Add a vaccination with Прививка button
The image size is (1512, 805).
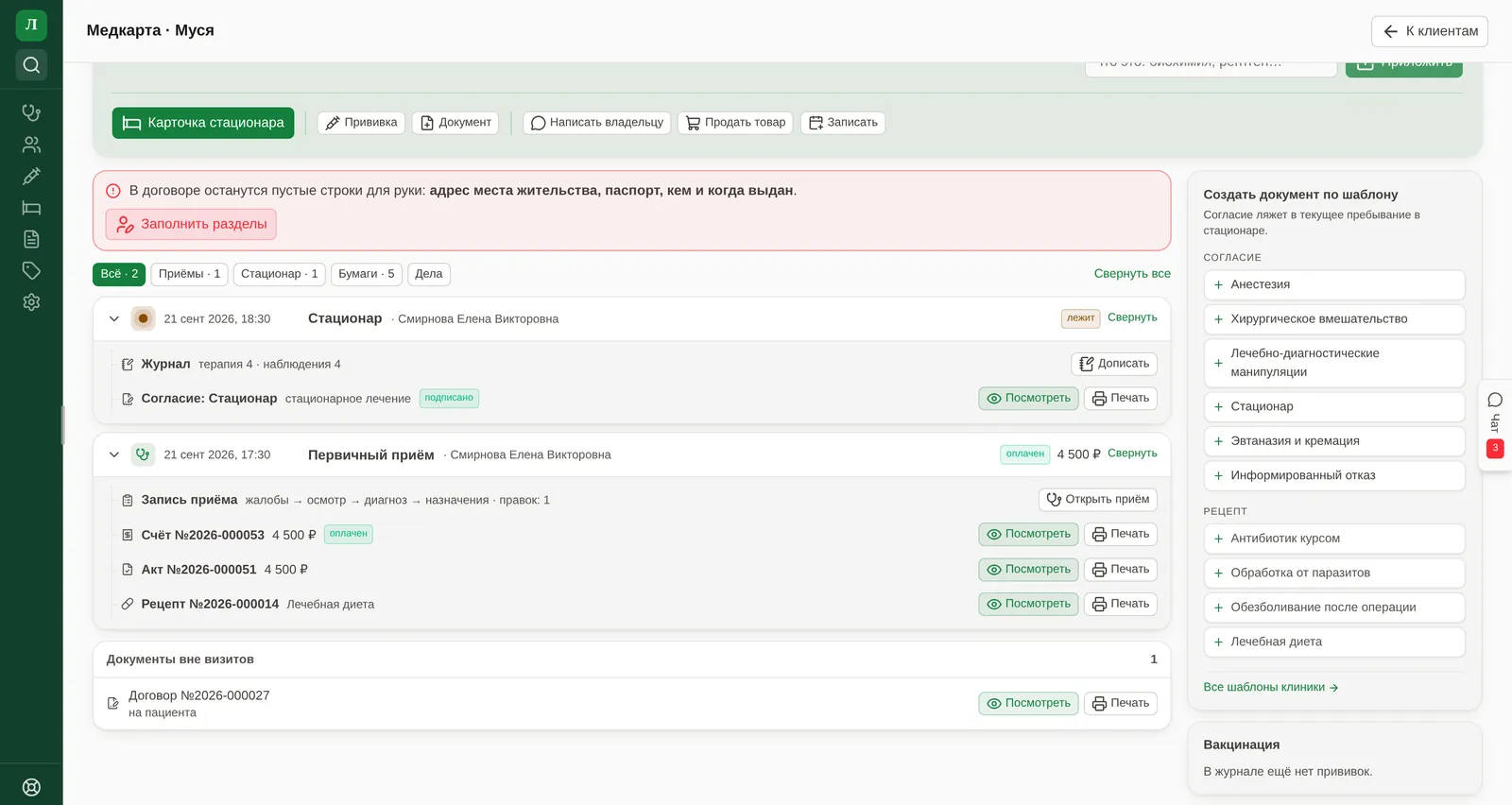coord(361,123)
